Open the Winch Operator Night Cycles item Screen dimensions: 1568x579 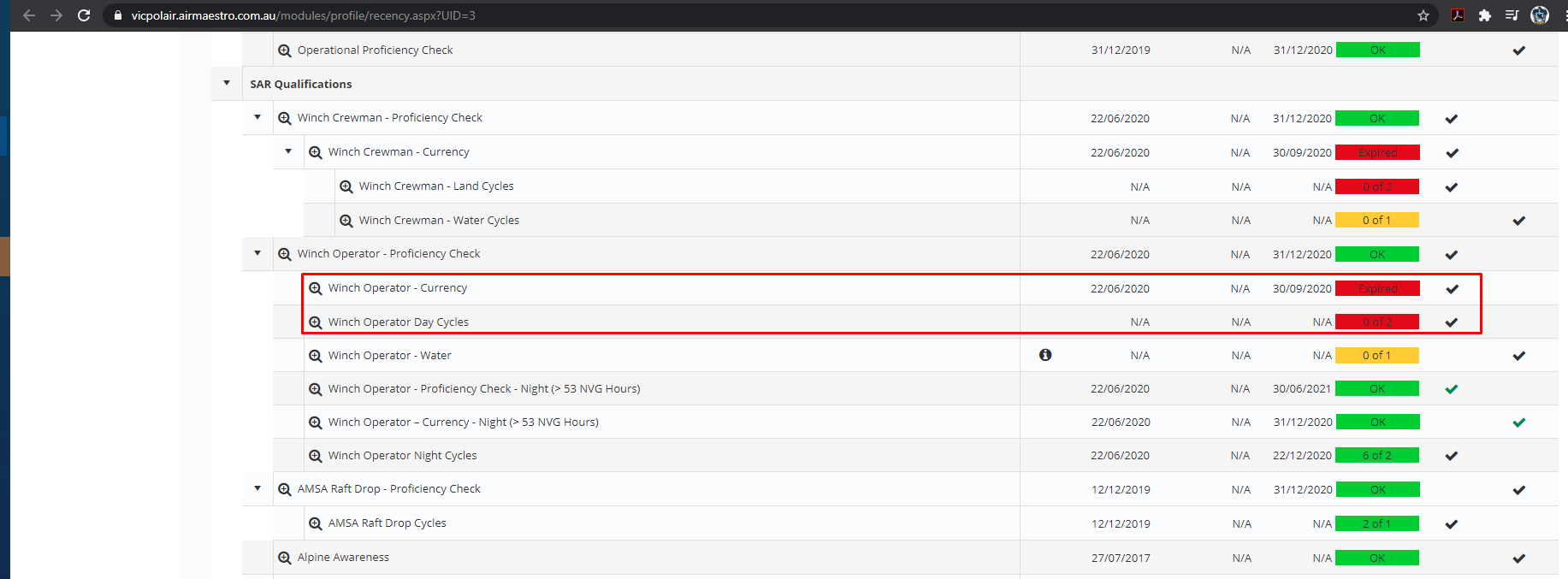[402, 456]
